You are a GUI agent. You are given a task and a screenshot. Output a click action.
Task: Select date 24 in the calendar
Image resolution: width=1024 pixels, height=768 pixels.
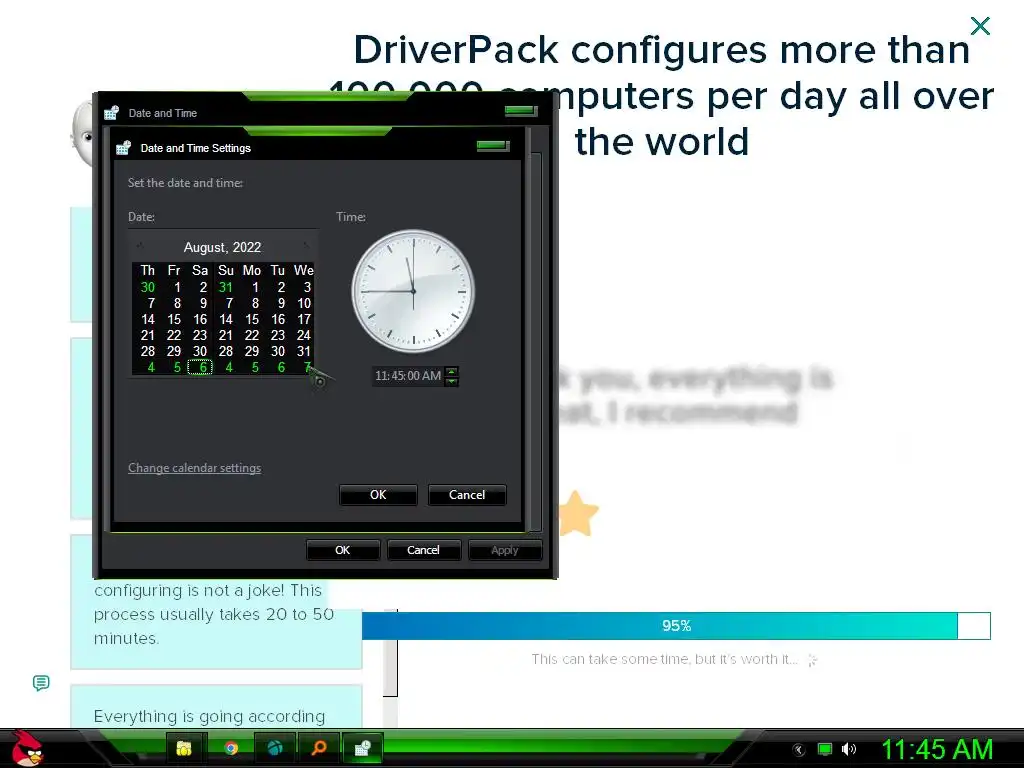click(304, 335)
